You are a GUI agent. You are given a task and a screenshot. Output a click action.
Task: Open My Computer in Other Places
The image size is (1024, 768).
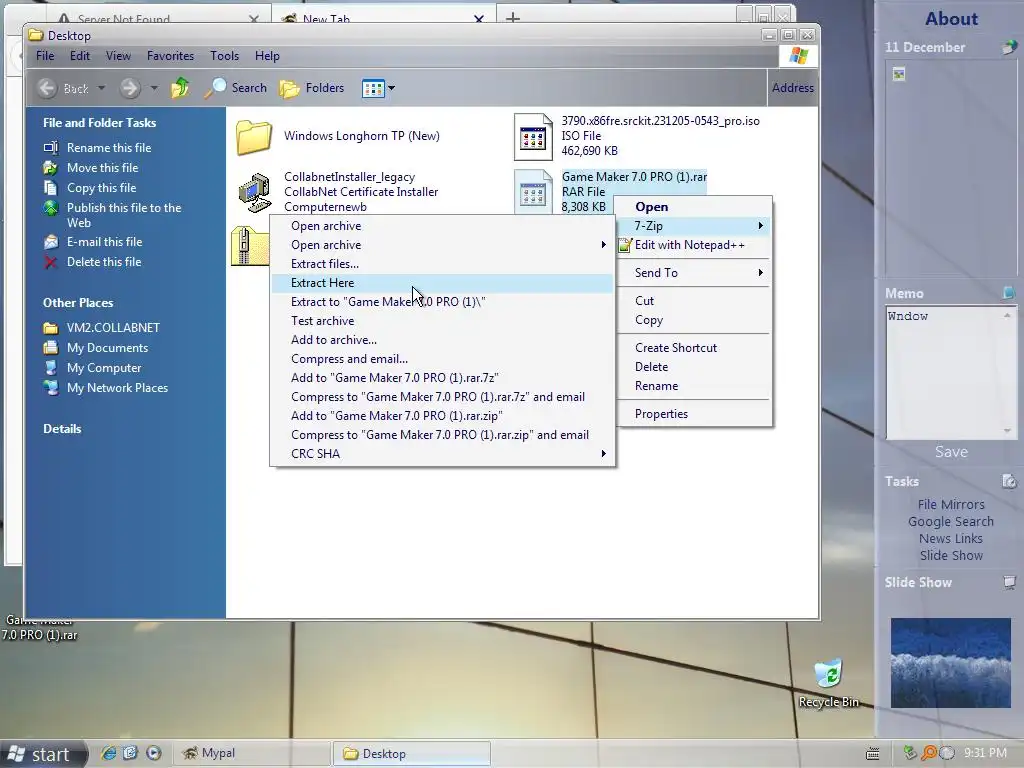[104, 368]
